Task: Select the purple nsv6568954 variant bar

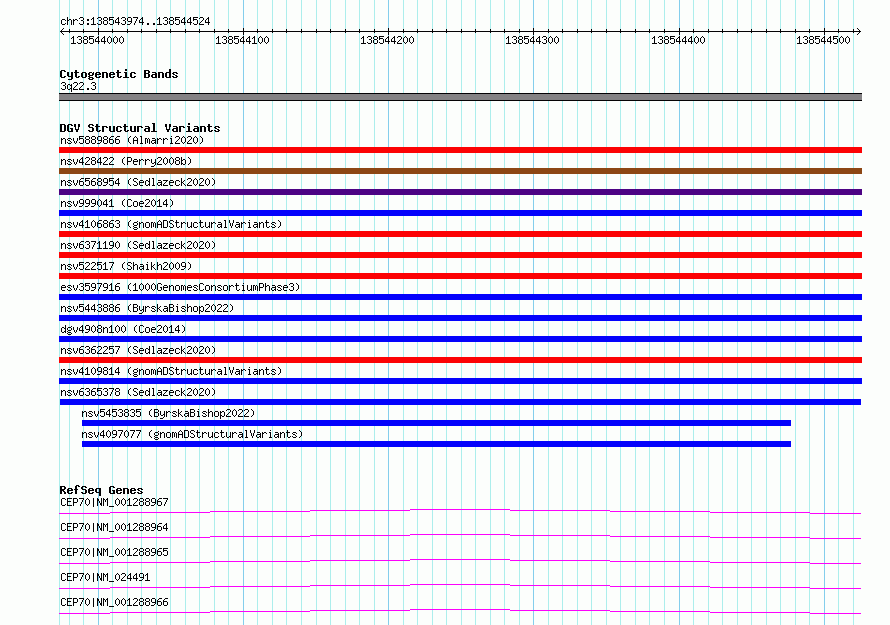Action: [x=460, y=192]
